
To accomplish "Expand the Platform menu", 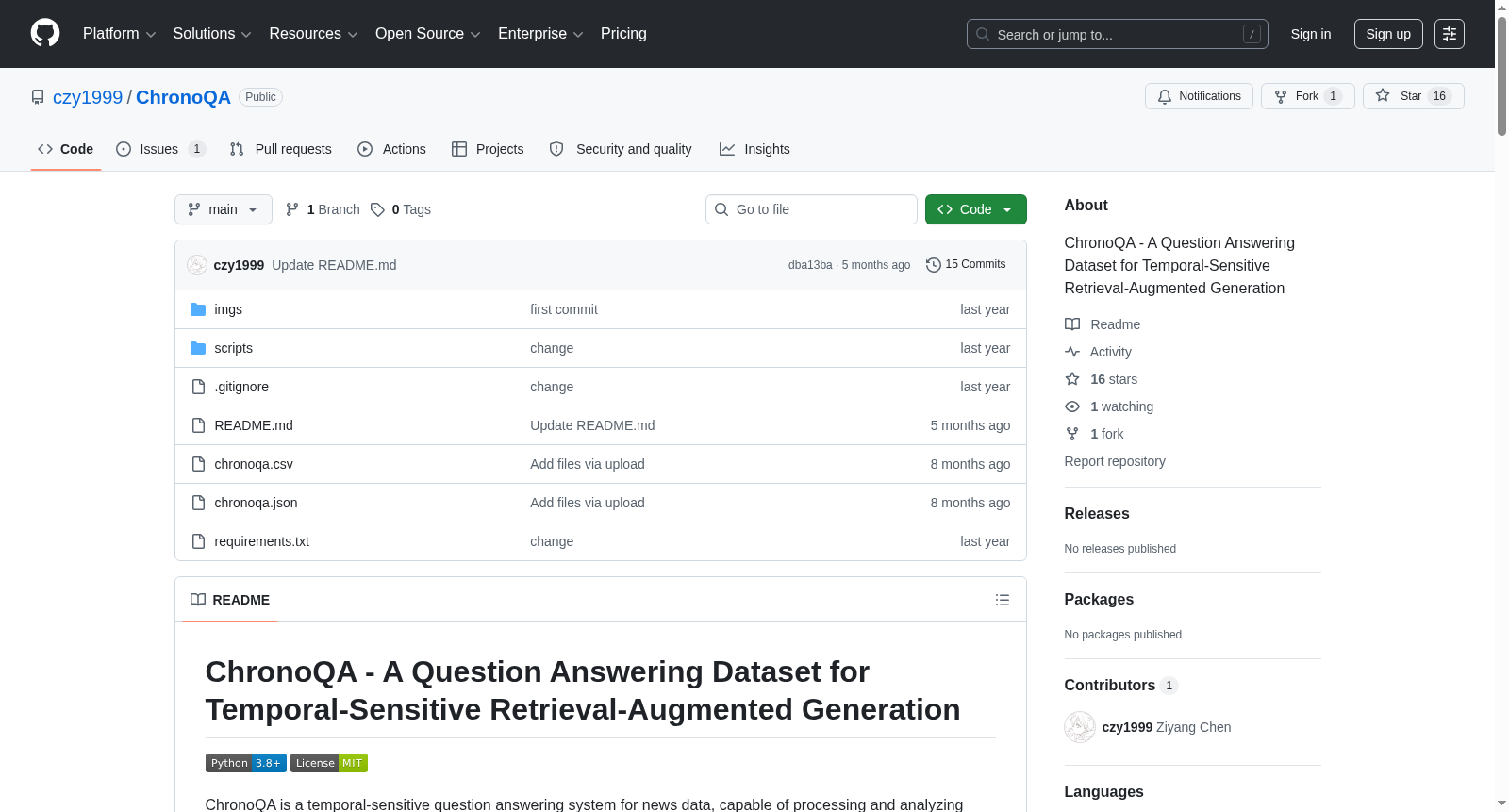I will [x=119, y=34].
